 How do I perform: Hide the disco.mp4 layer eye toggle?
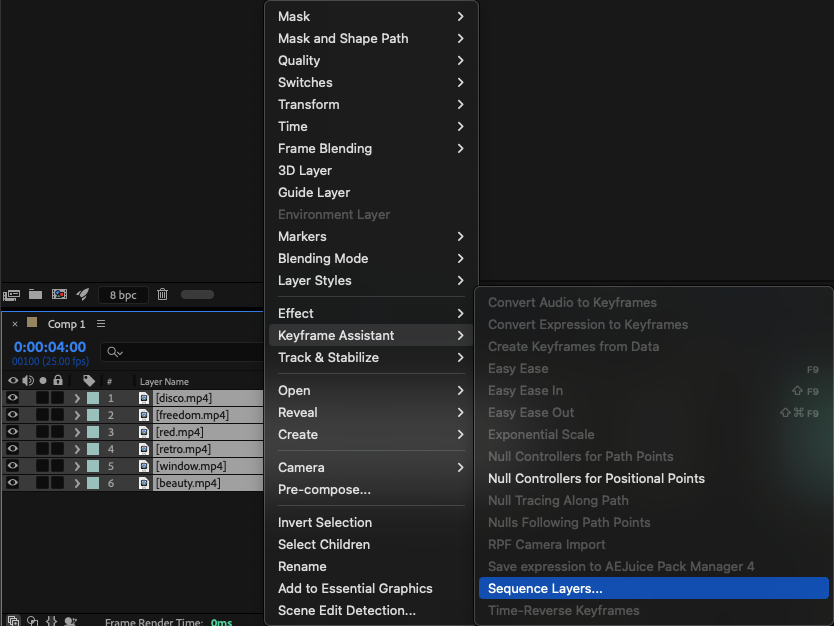pyautogui.click(x=12, y=398)
